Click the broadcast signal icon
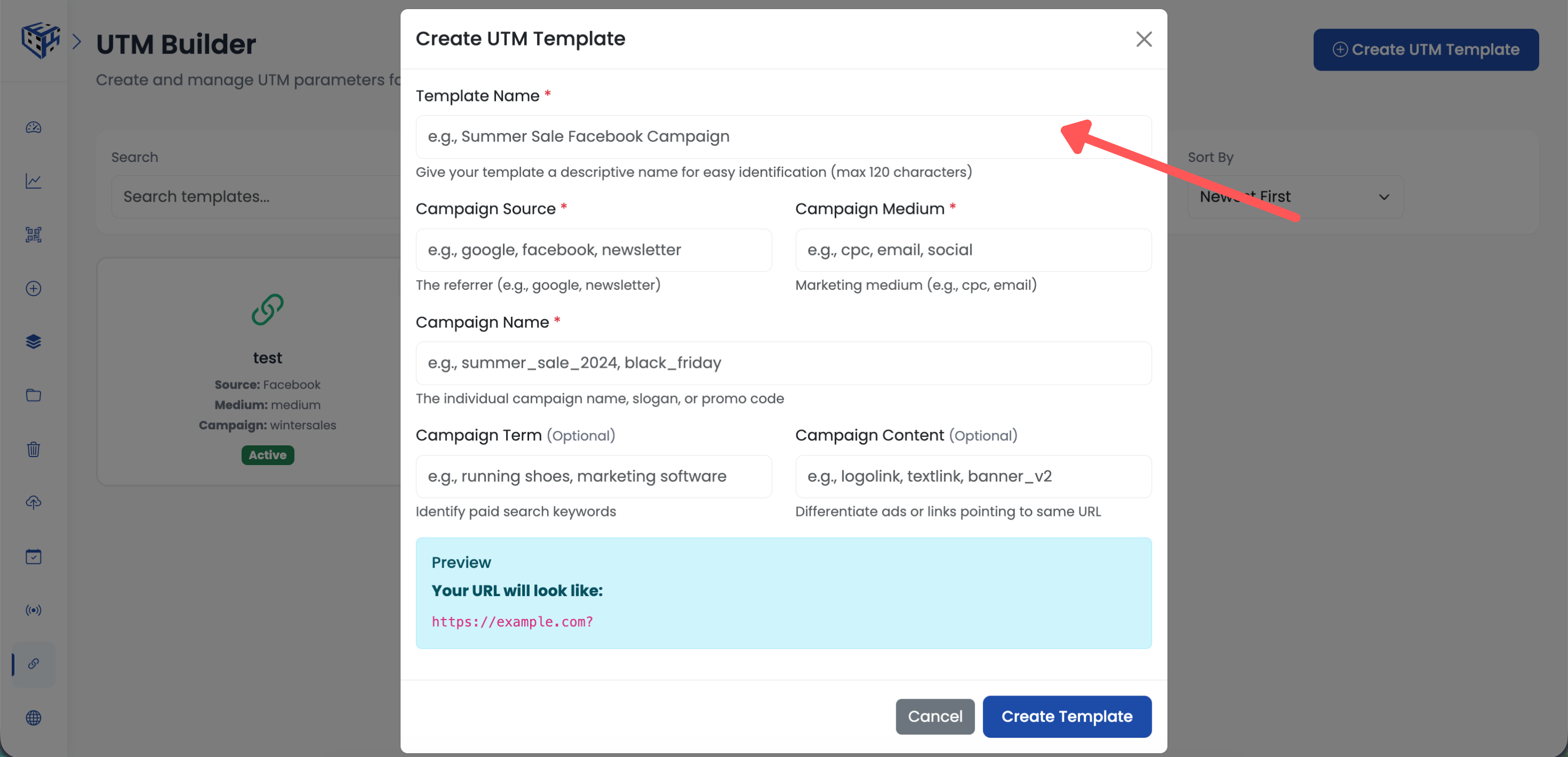The image size is (1568, 757). (34, 609)
